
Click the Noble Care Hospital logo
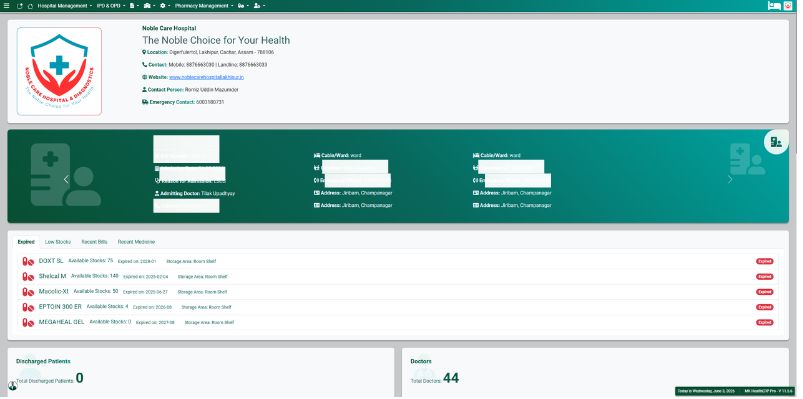[x=59, y=71]
